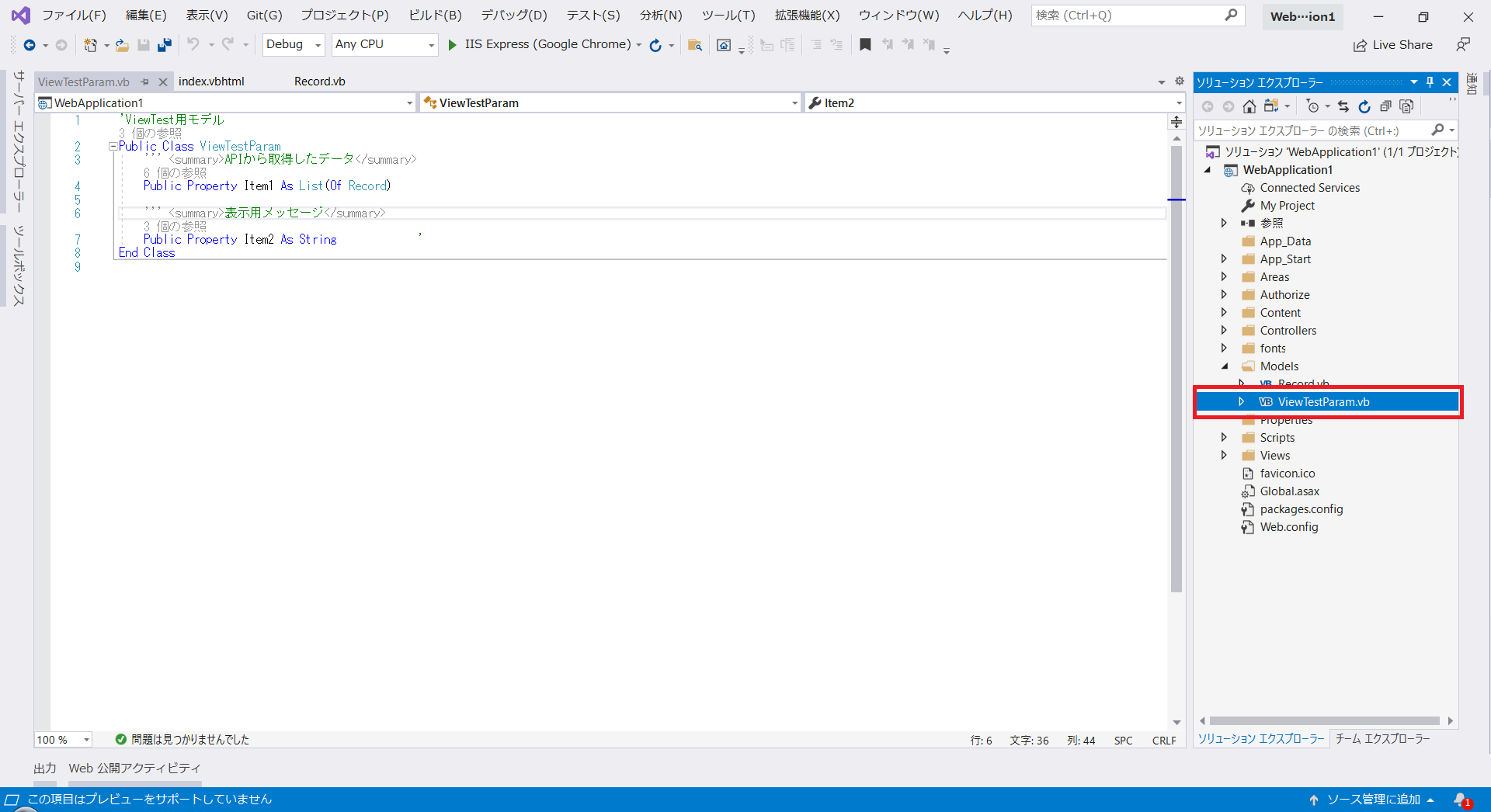The width and height of the screenshot is (1491, 812).
Task: Click the bookmark icon in the toolbar
Action: click(865, 45)
